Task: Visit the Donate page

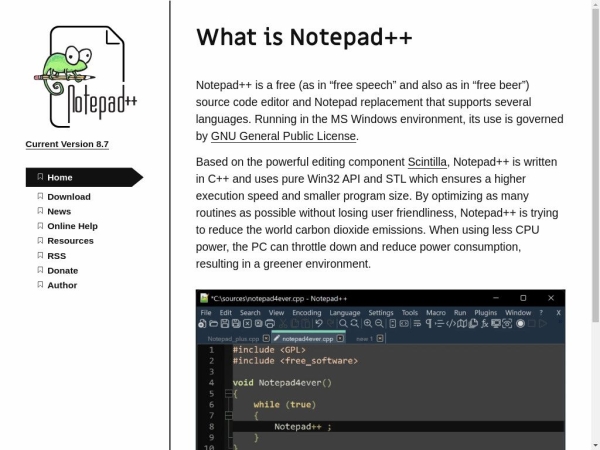Action: click(63, 271)
